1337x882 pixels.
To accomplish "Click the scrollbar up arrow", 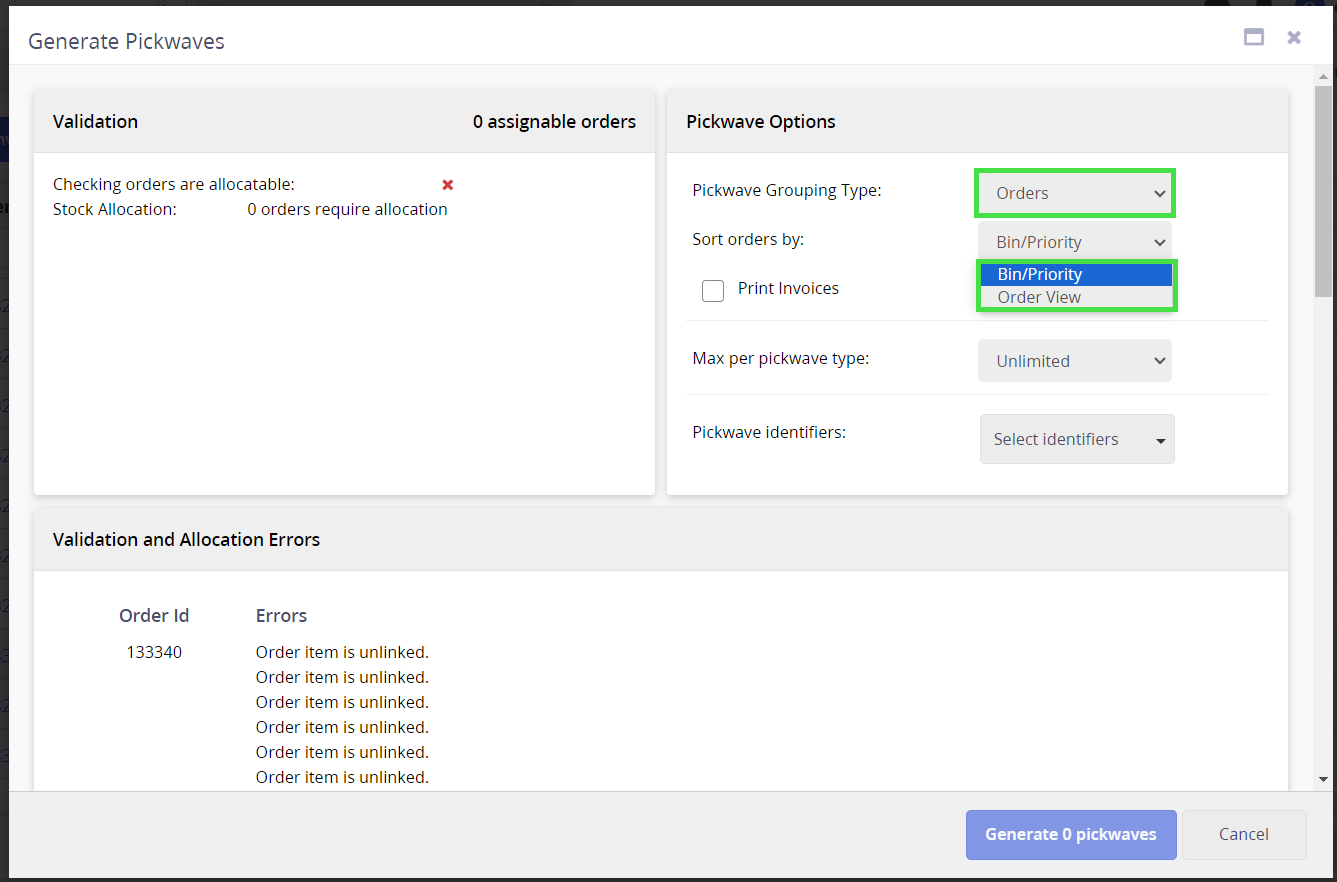I will coord(1323,77).
